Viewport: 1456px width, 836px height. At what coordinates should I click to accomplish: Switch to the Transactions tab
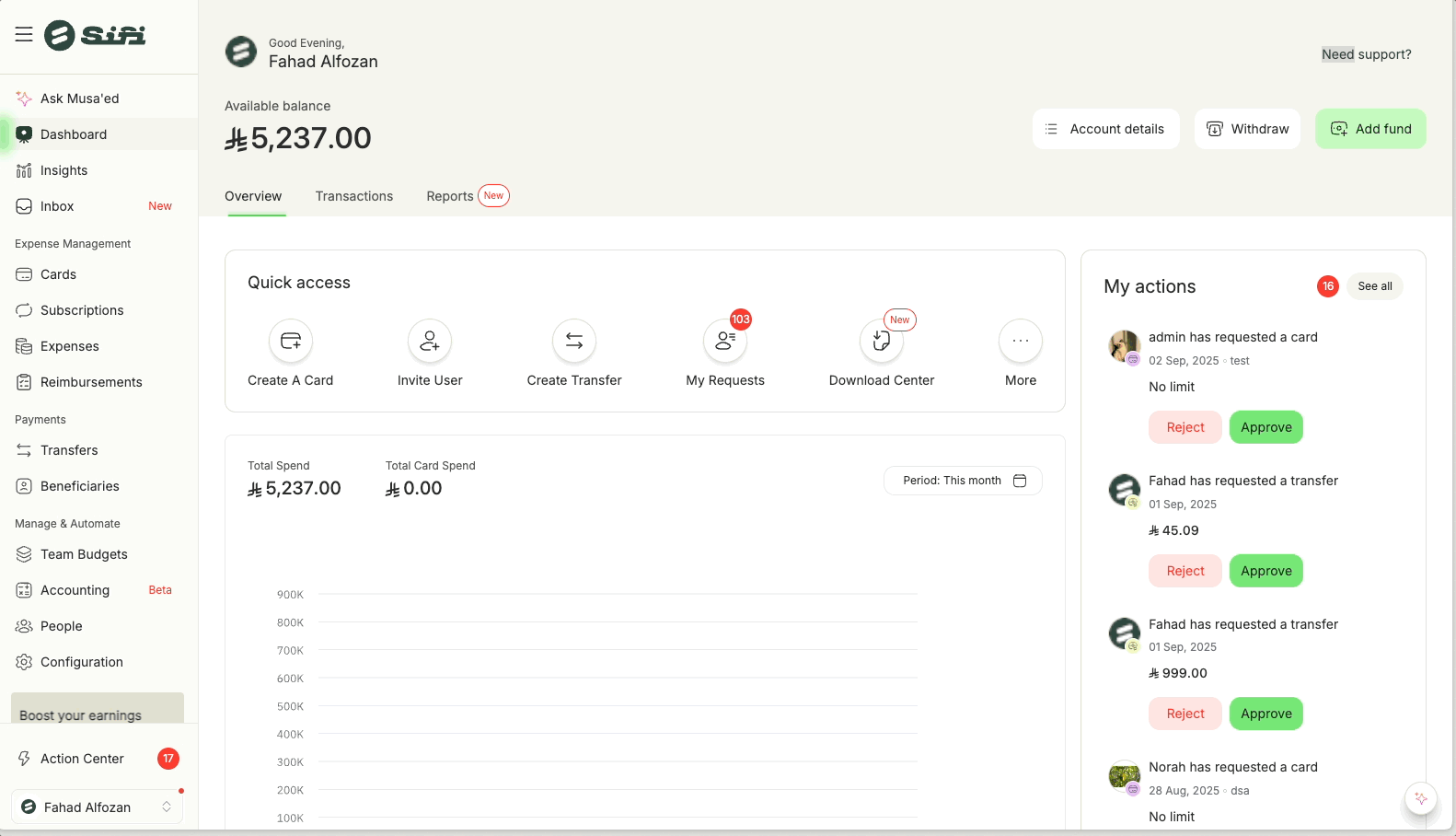354,196
